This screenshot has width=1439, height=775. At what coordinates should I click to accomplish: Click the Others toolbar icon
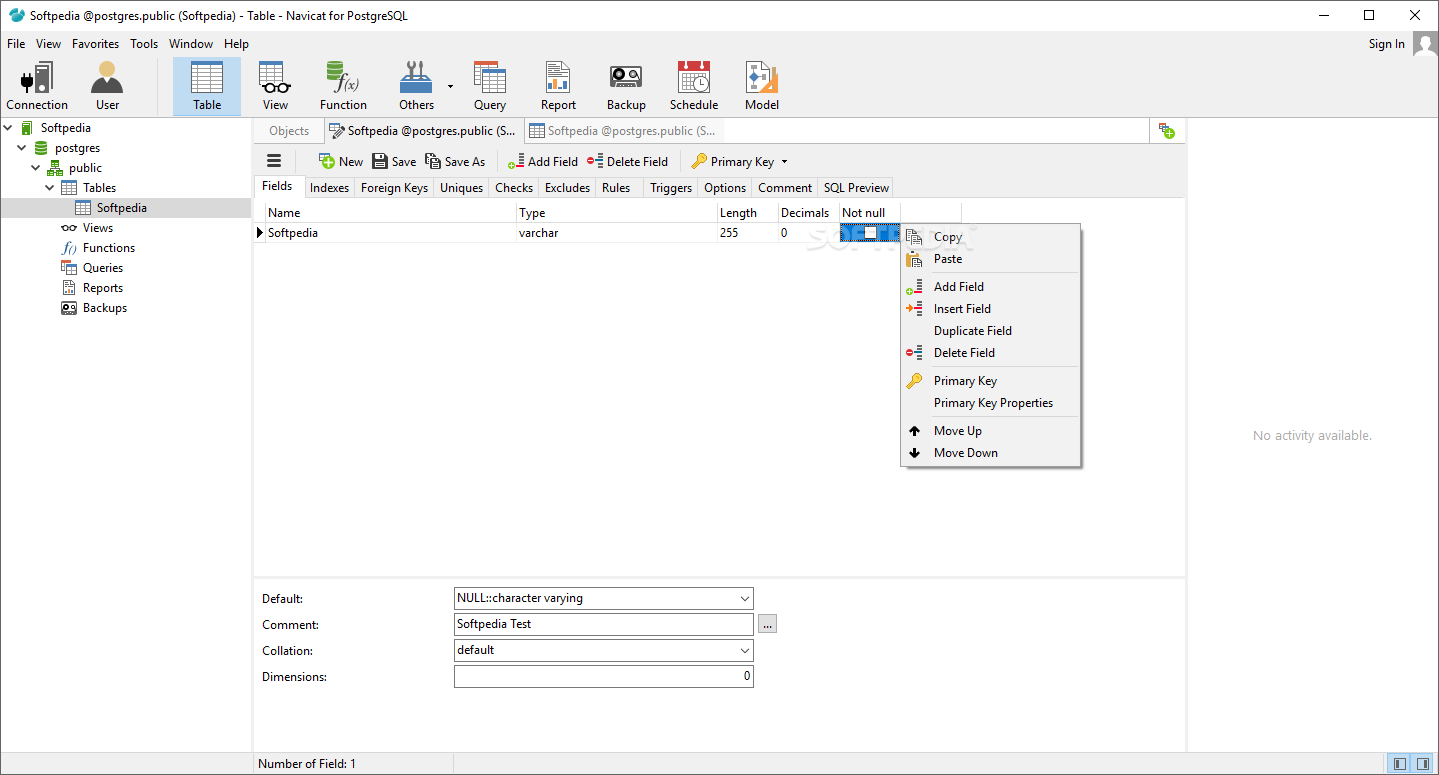coord(416,86)
